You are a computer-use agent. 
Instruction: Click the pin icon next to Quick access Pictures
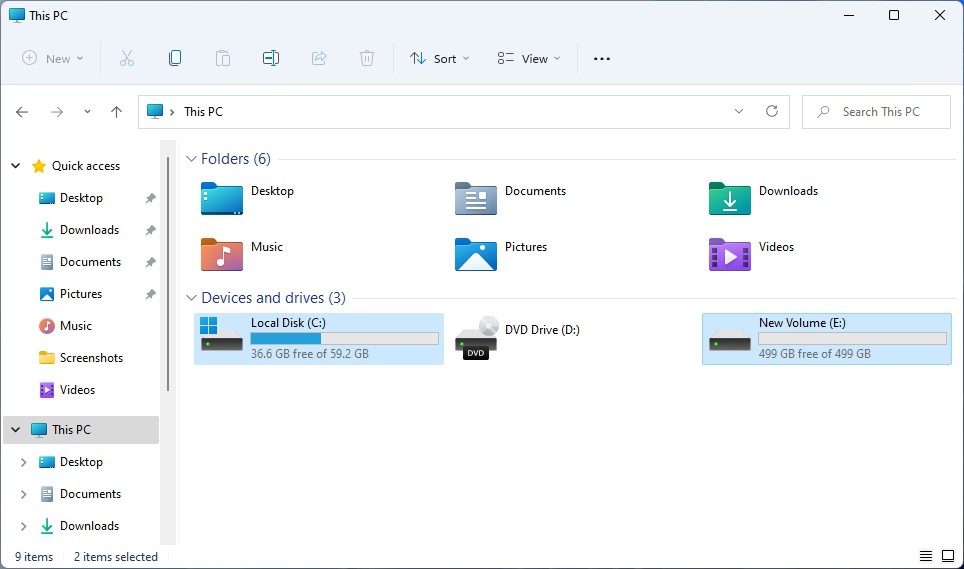(151, 294)
